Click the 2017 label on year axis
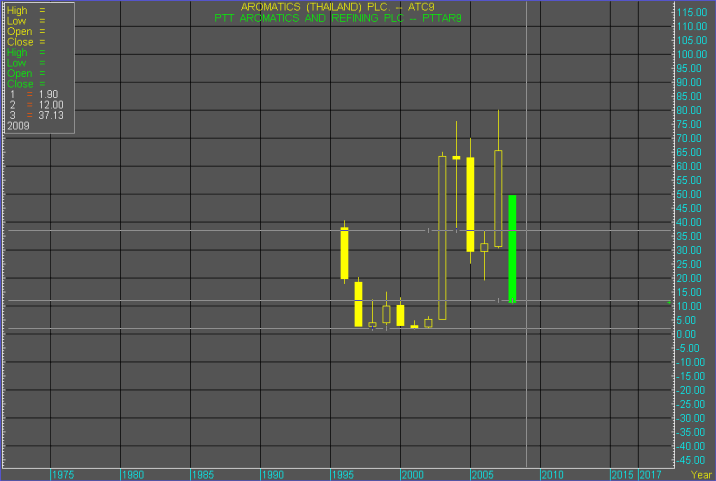The image size is (716, 481). point(650,475)
